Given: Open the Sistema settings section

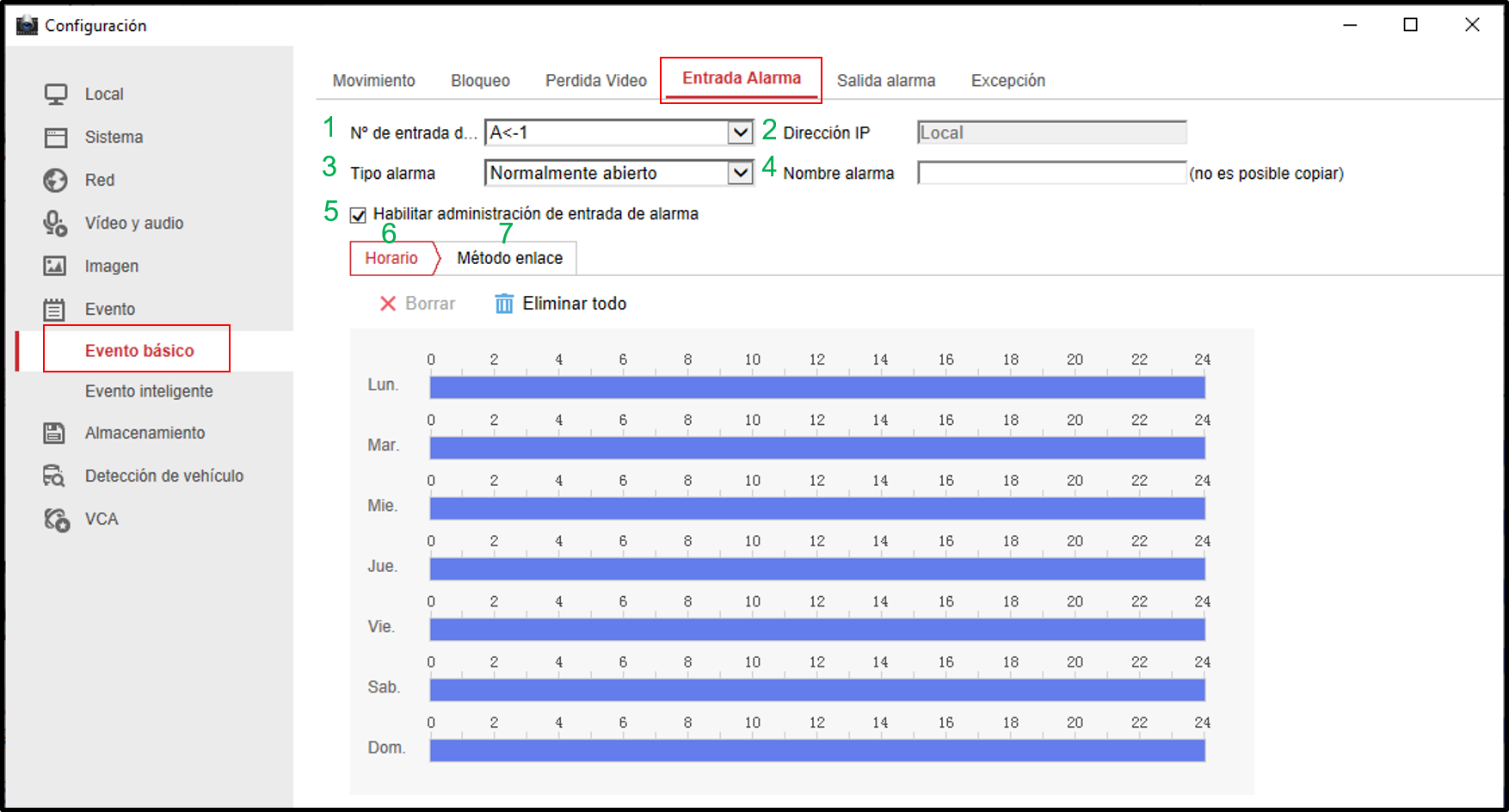Looking at the screenshot, I should 57,136.
